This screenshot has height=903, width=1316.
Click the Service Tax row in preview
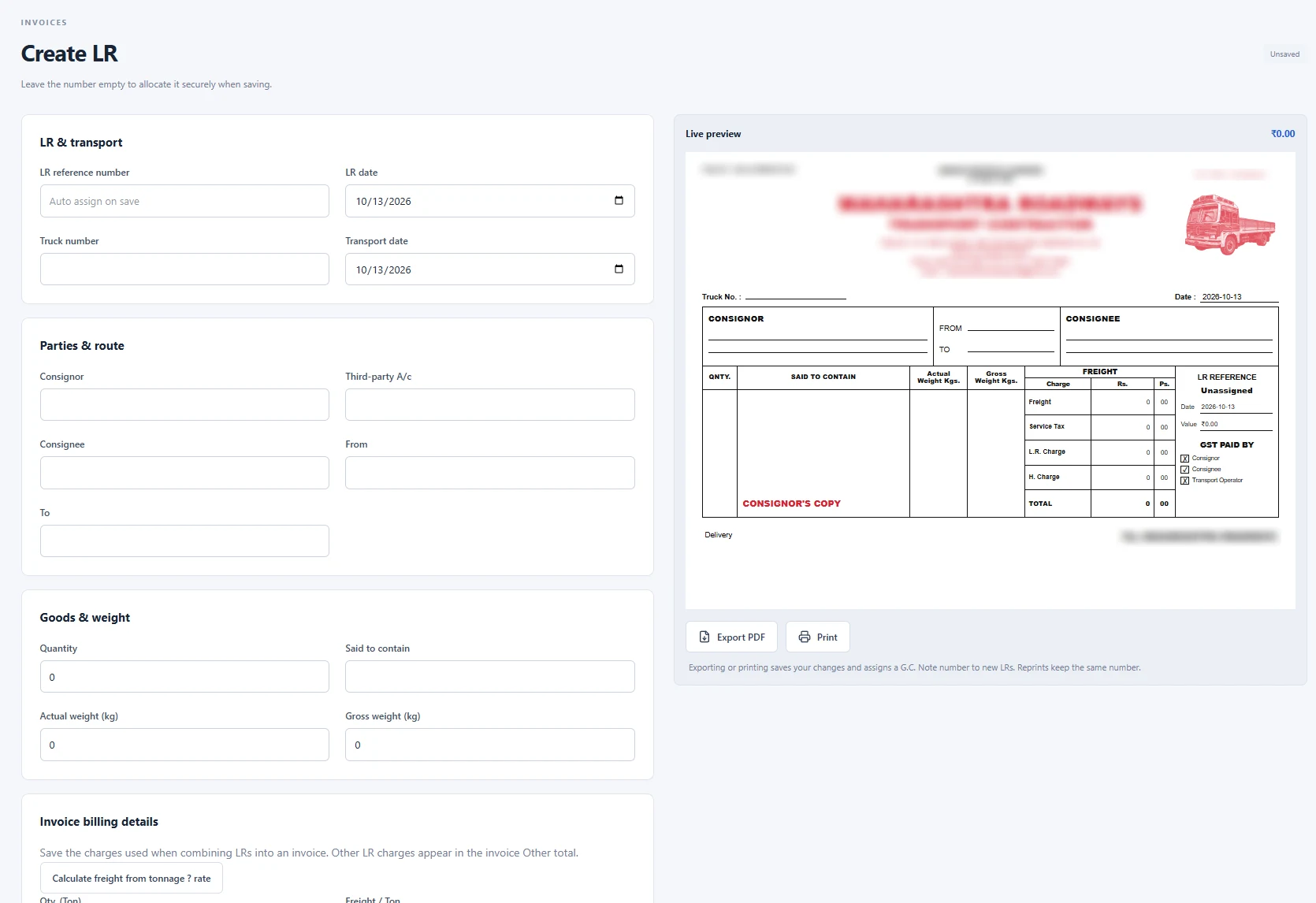click(1099, 427)
